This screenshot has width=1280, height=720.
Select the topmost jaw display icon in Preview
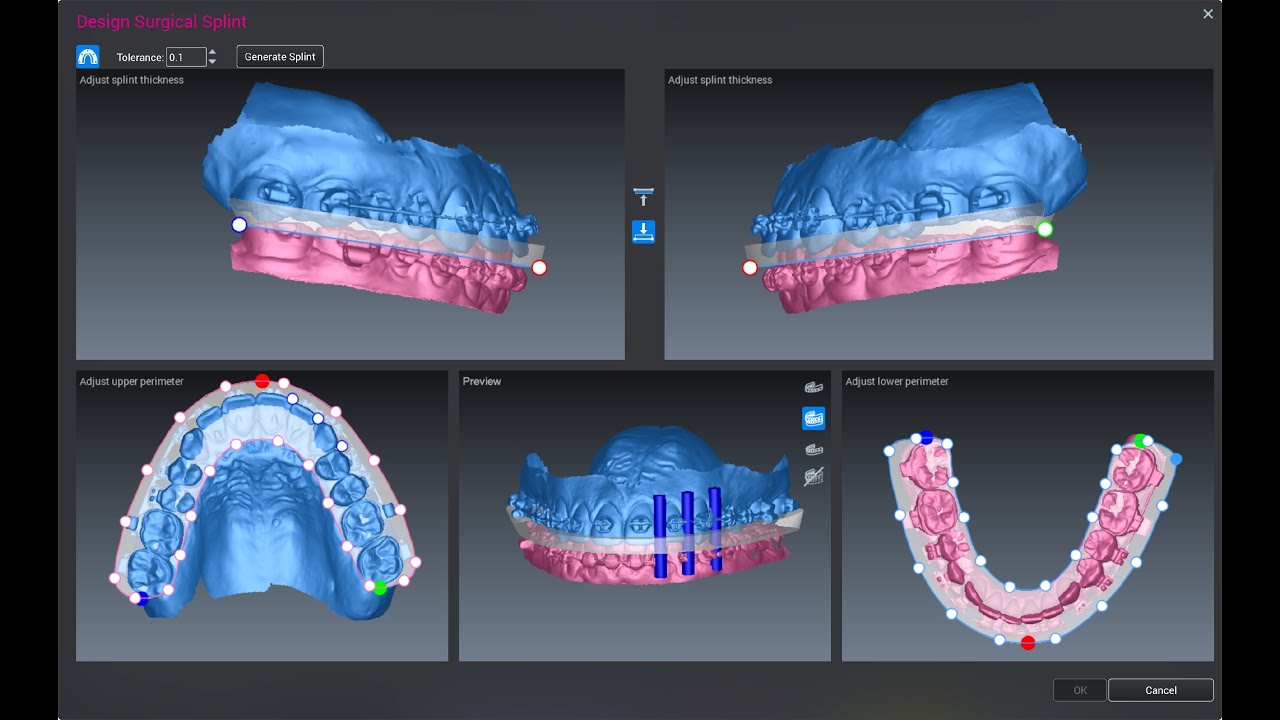coord(814,387)
